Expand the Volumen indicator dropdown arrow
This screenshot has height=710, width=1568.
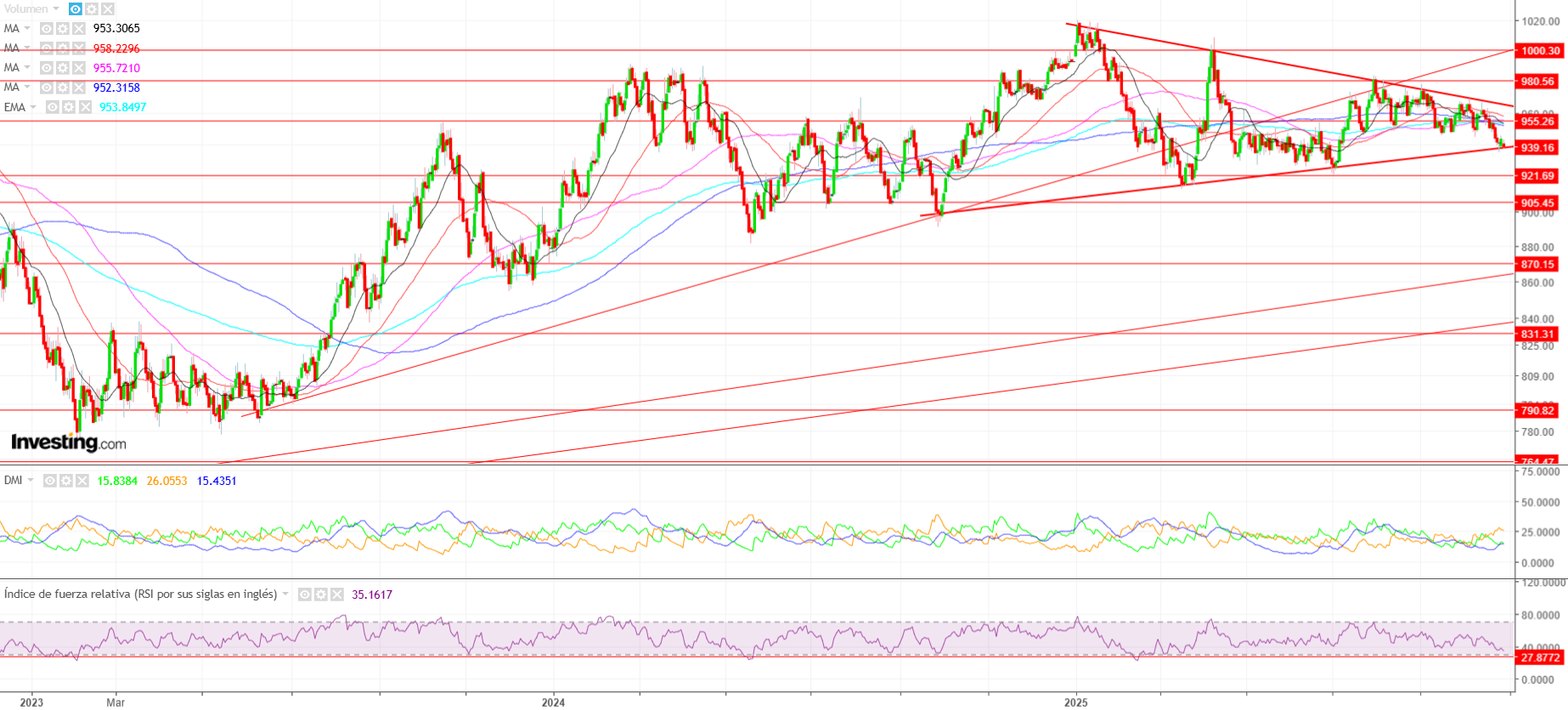pos(56,9)
